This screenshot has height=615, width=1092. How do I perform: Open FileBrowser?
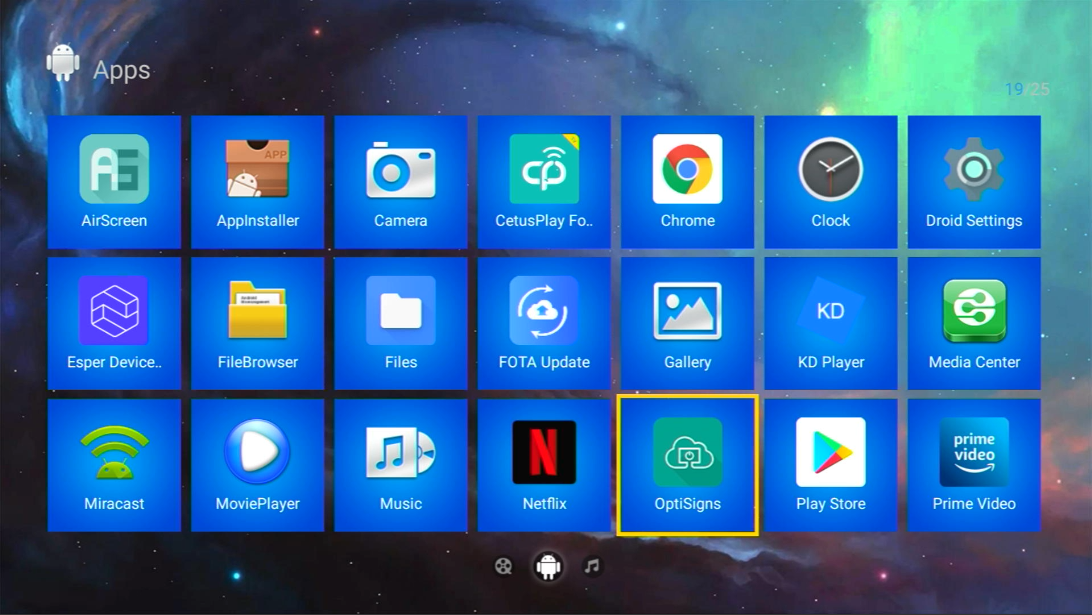[258, 323]
